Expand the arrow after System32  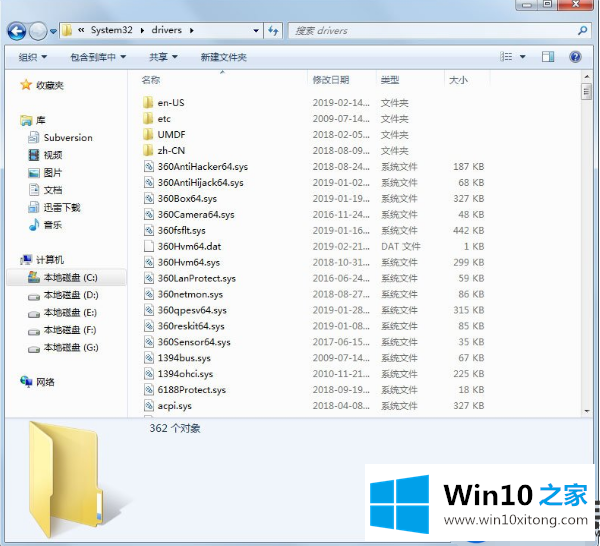point(142,30)
